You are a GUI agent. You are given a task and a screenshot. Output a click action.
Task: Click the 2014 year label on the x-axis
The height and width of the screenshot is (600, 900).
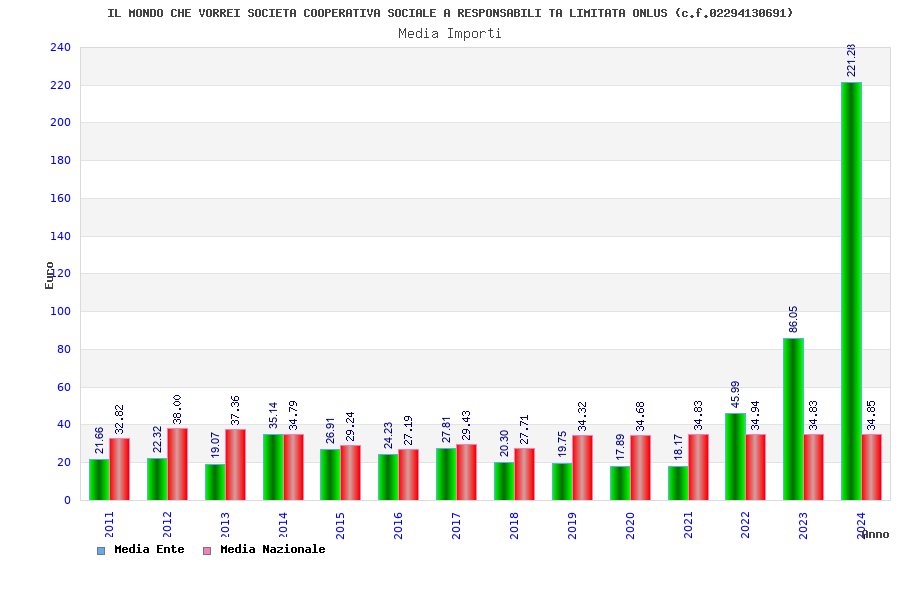point(283,525)
